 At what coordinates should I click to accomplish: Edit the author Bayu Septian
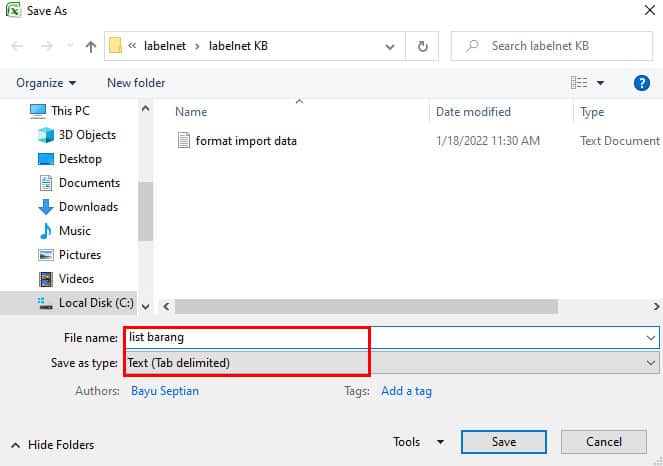[x=165, y=391]
